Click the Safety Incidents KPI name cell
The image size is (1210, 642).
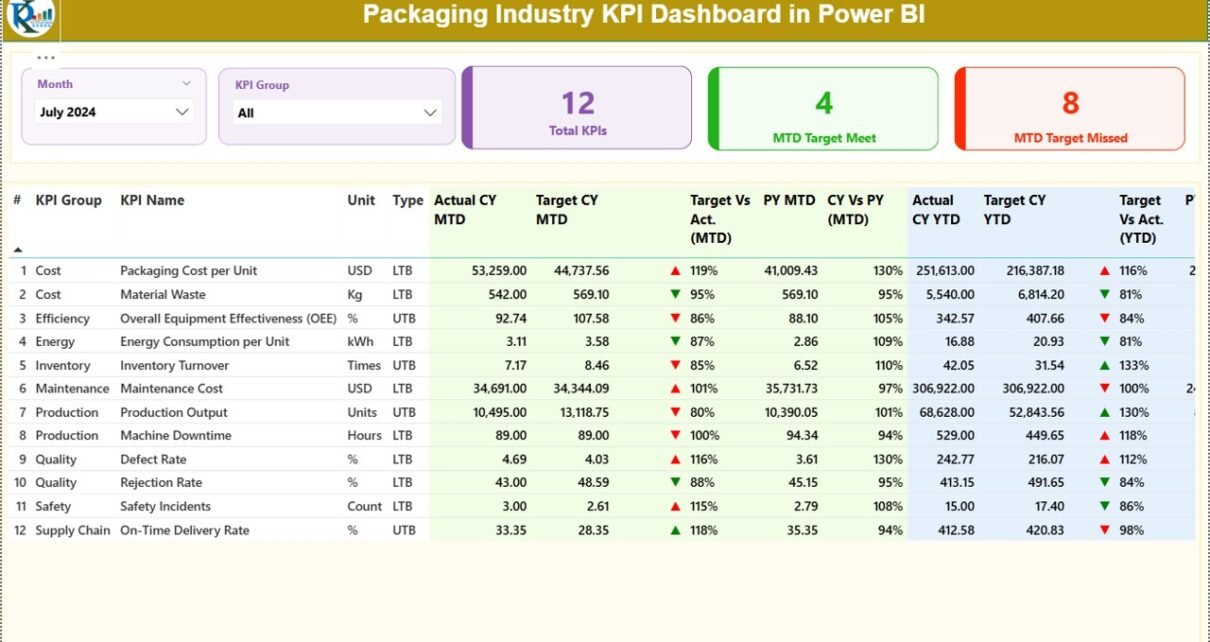[165, 507]
